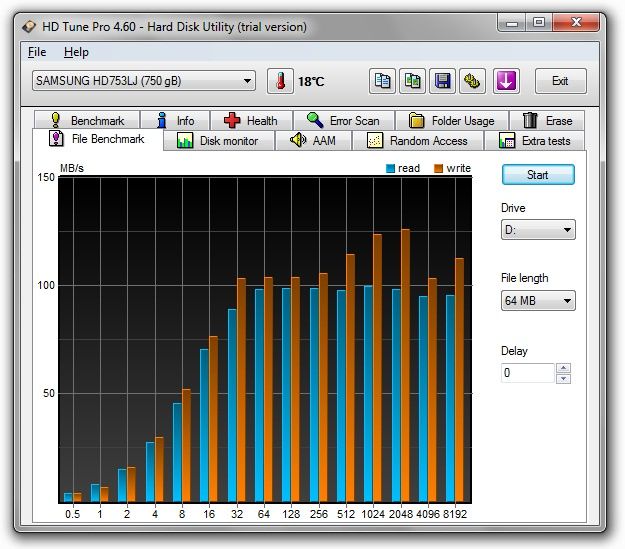625x549 pixels.
Task: Open the File menu
Action: pyautogui.click(x=37, y=52)
